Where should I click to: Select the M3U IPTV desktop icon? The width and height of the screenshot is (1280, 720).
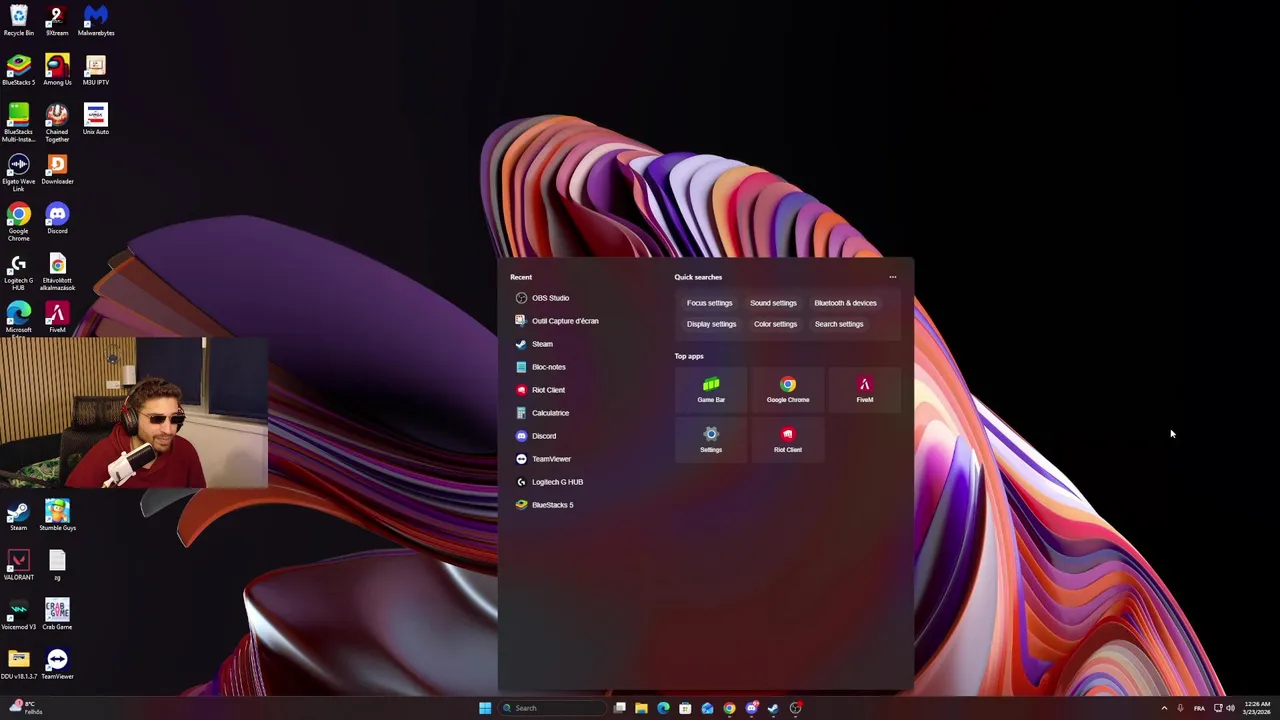pyautogui.click(x=96, y=70)
